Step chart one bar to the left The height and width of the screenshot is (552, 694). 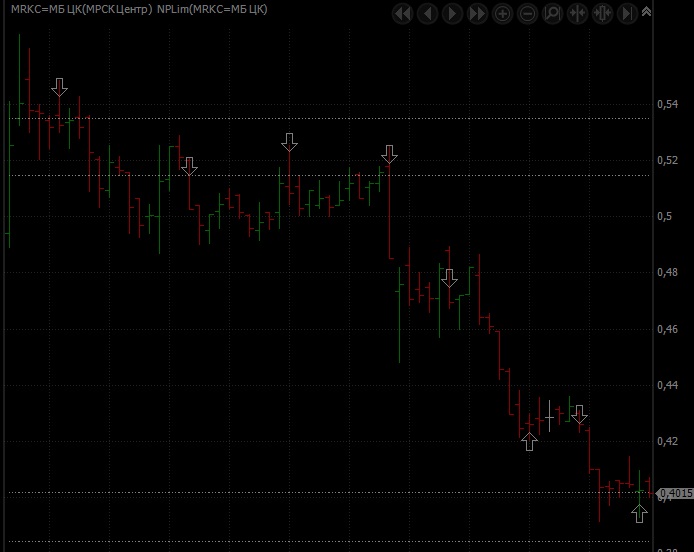(x=427, y=14)
